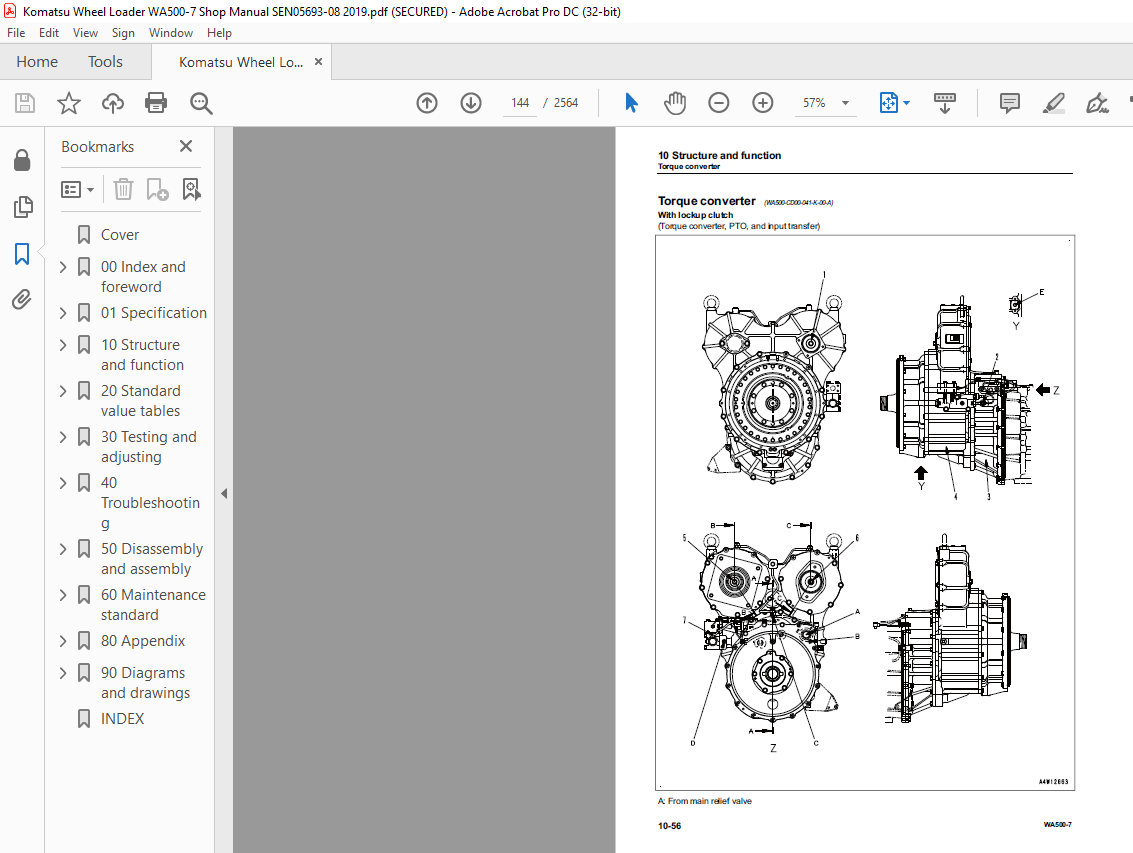This screenshot has height=853, width=1133.
Task: Open page thumbnails panel
Action: pos(22,207)
